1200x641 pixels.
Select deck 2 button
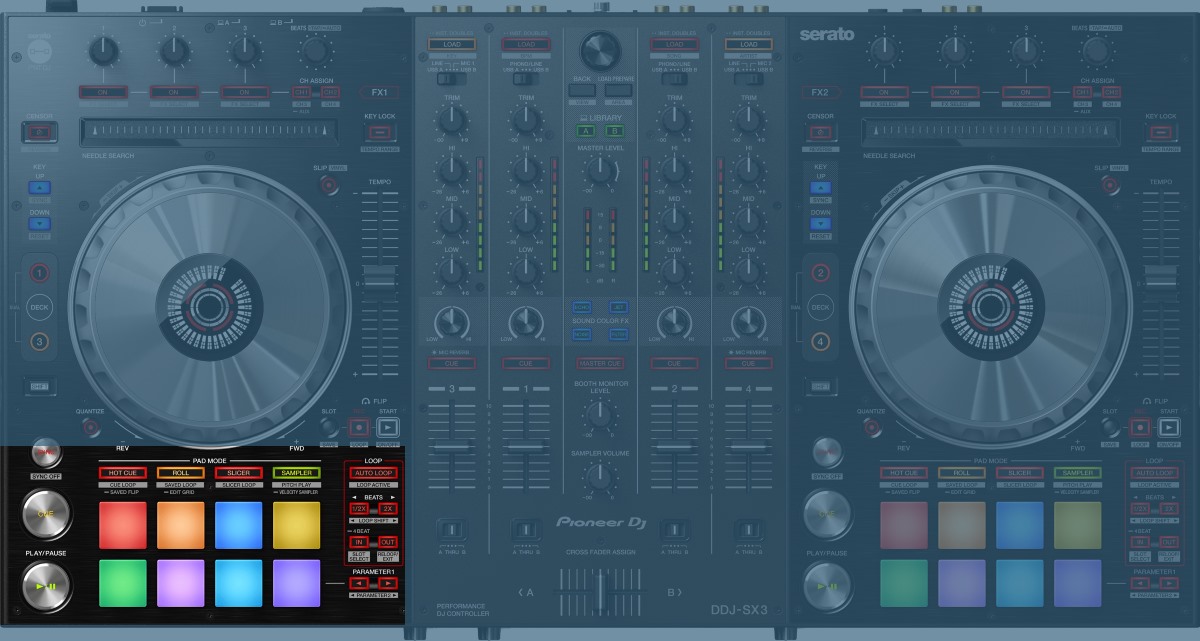click(x=821, y=273)
